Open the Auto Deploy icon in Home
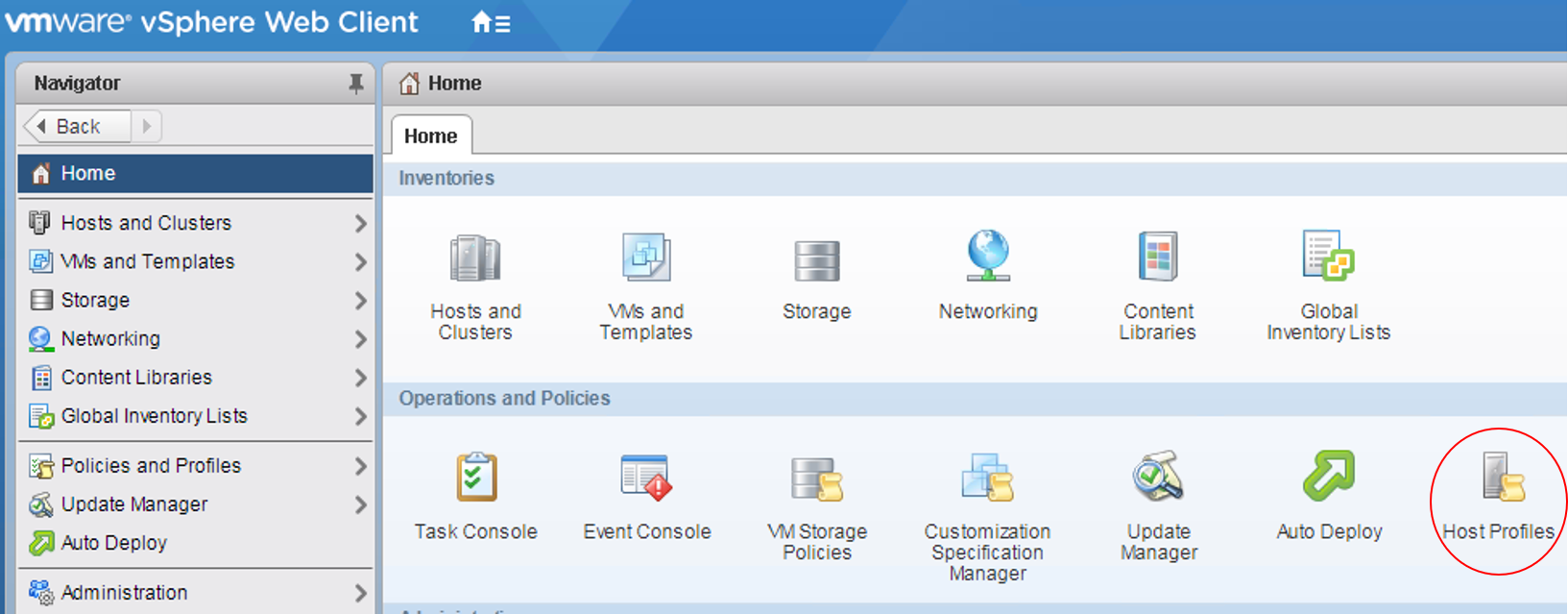 click(1329, 476)
